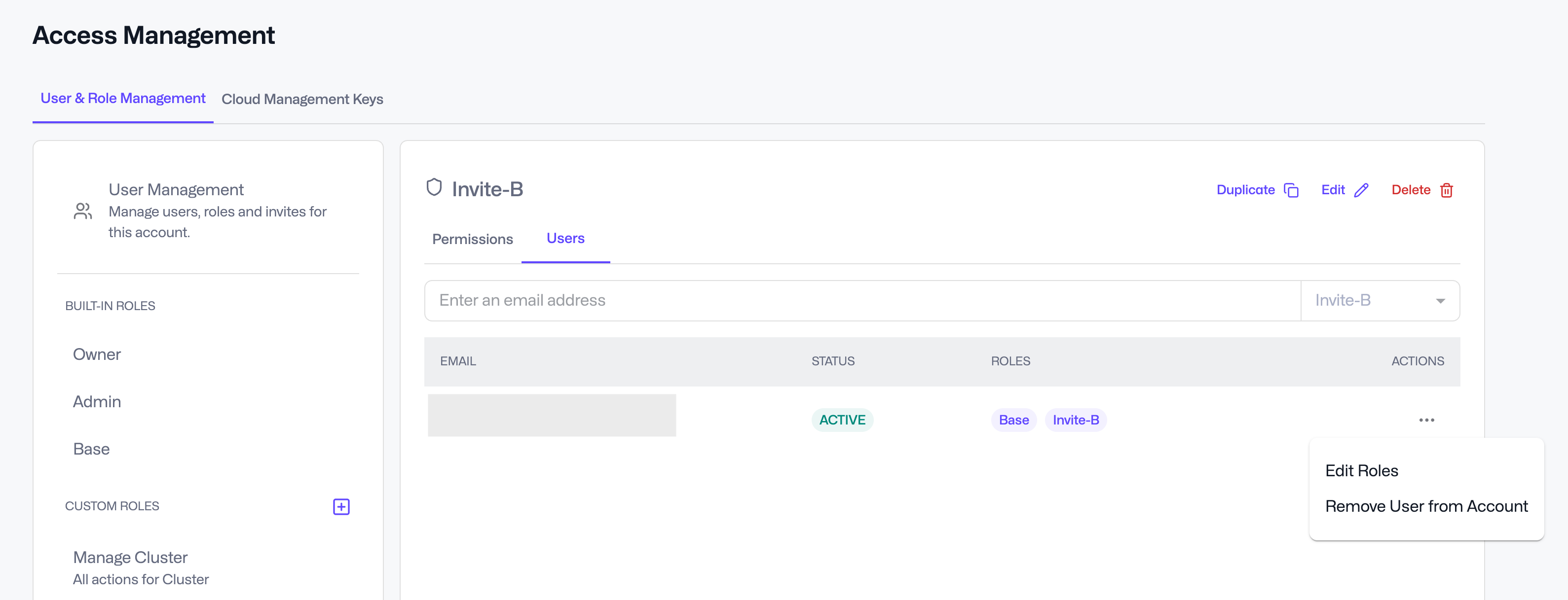
Task: Select the Admin built-in role
Action: (x=97, y=402)
